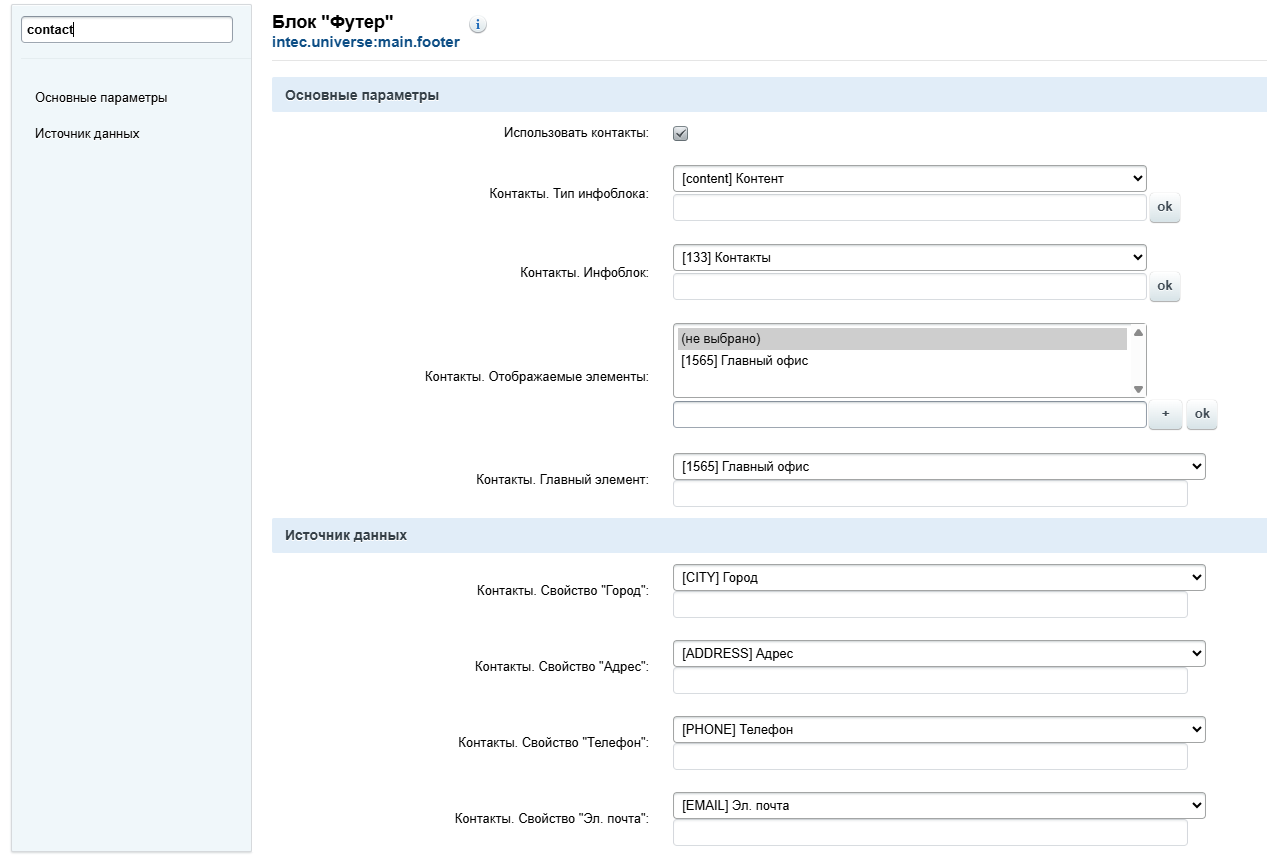This screenshot has height=863, width=1267.
Task: Go to Источник данных in the sidebar
Action: pos(87,133)
